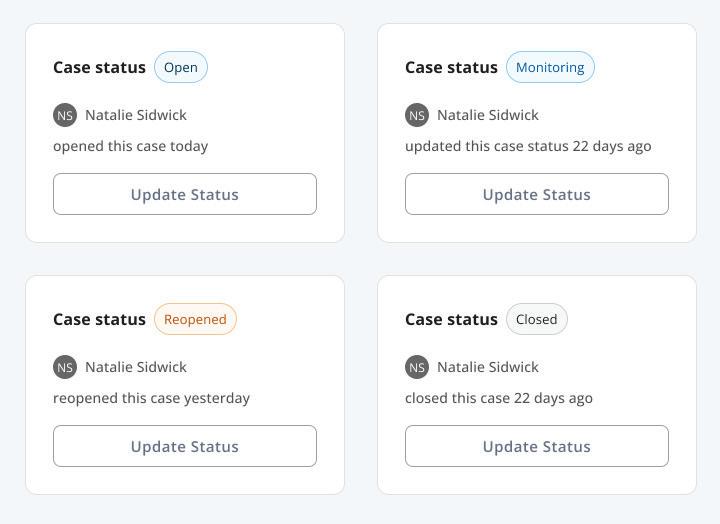Hit Update Status for the Reopened case

(x=185, y=446)
